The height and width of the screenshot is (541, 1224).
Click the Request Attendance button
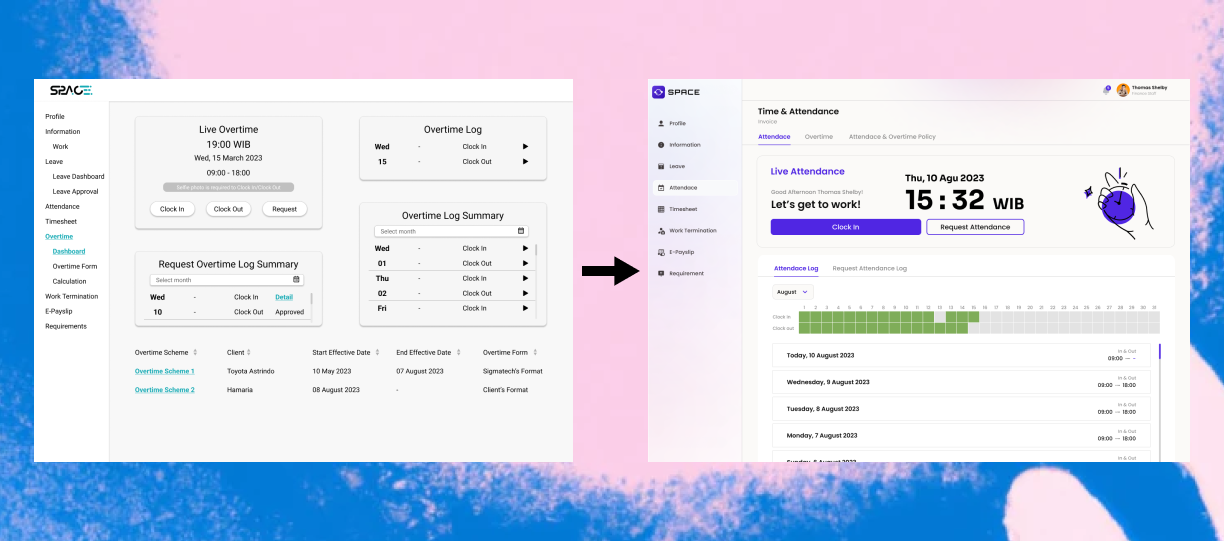[x=975, y=227]
